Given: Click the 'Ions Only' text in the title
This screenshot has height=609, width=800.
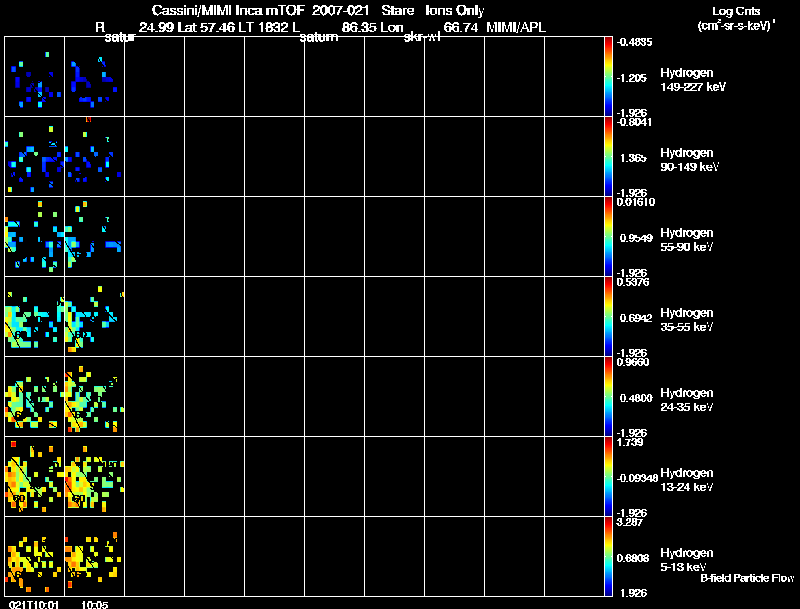Looking at the screenshot, I should pos(455,11).
